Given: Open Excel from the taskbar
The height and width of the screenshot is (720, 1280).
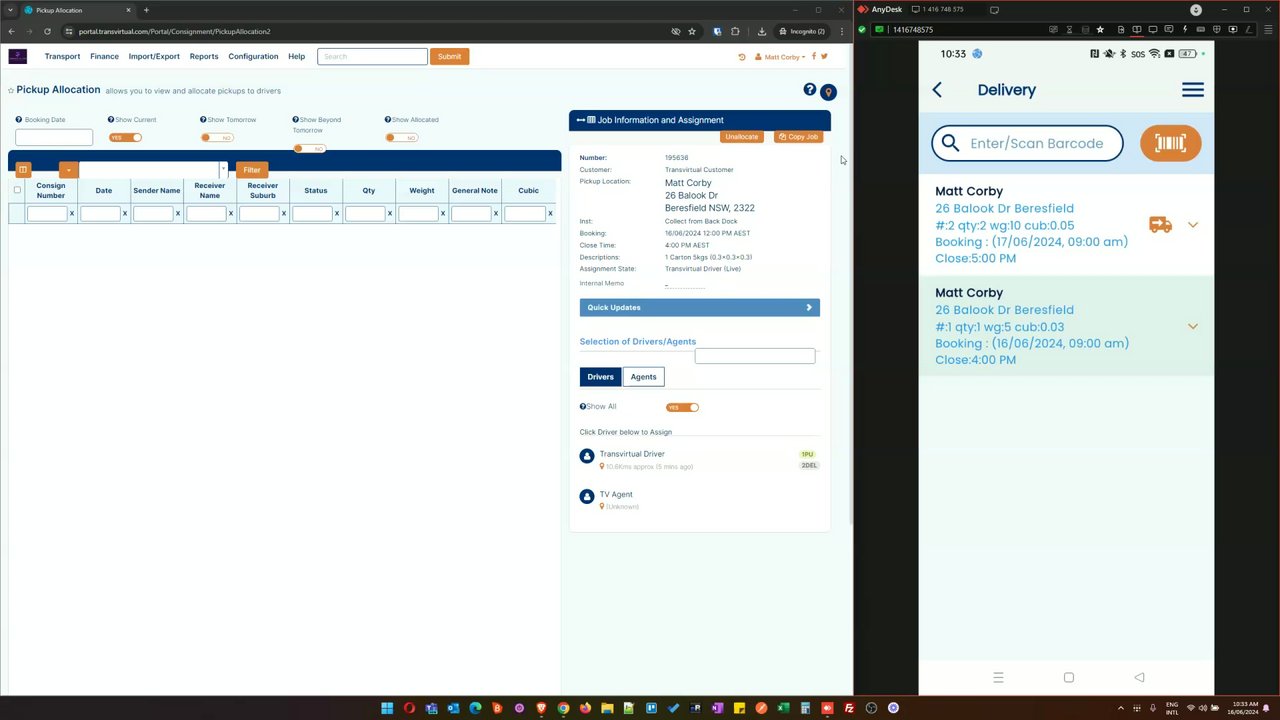Looking at the screenshot, I should coord(783,708).
